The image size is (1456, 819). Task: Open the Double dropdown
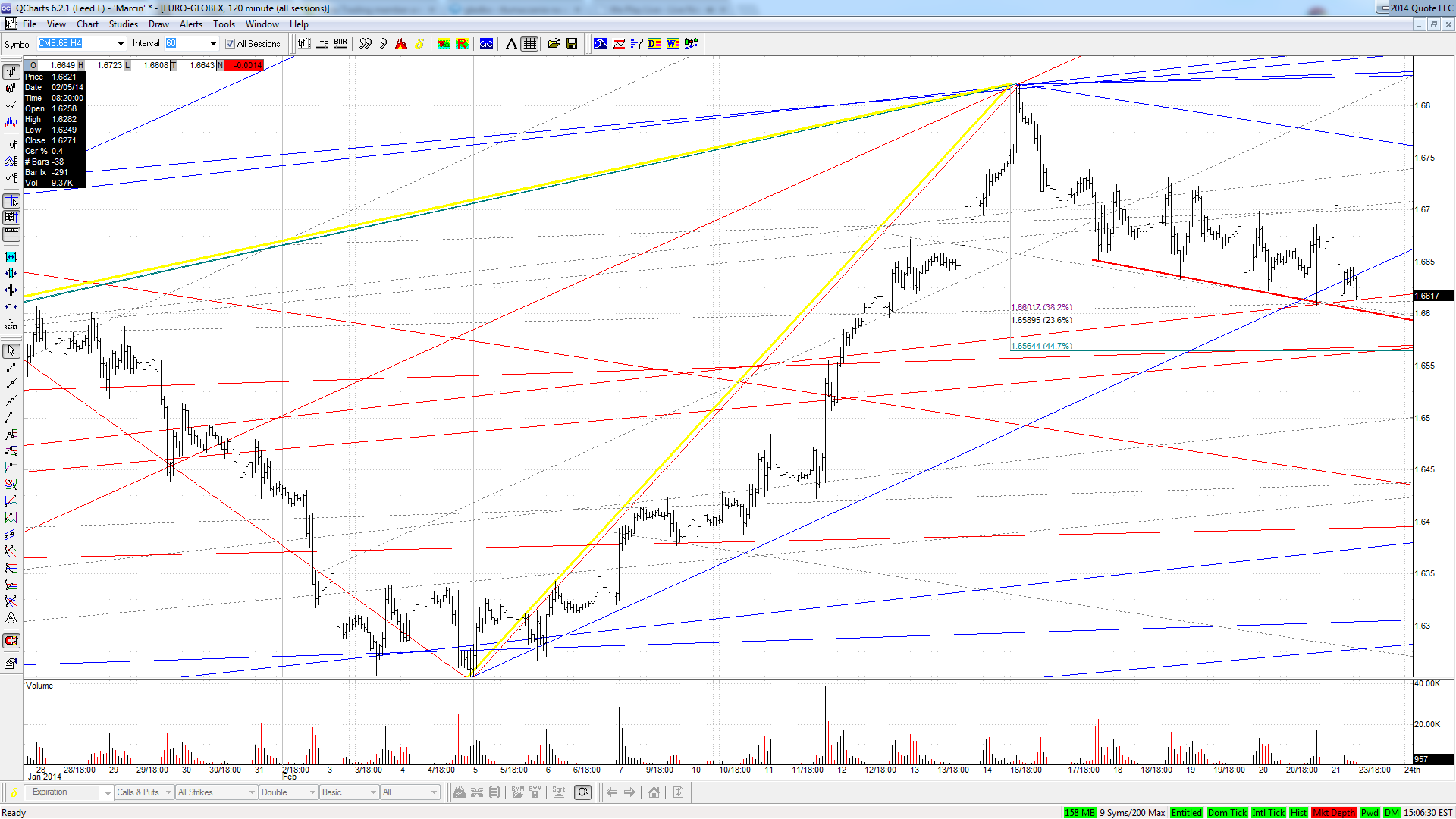(x=288, y=792)
